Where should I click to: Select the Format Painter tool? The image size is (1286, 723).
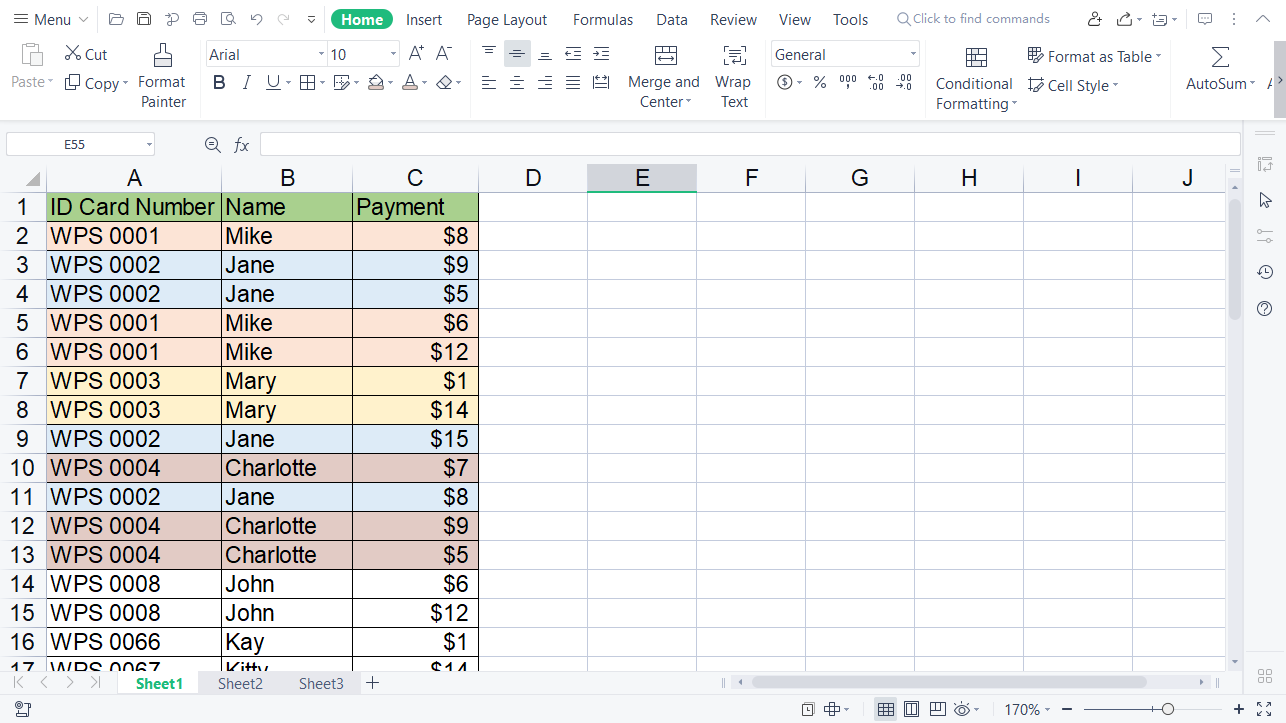click(162, 75)
